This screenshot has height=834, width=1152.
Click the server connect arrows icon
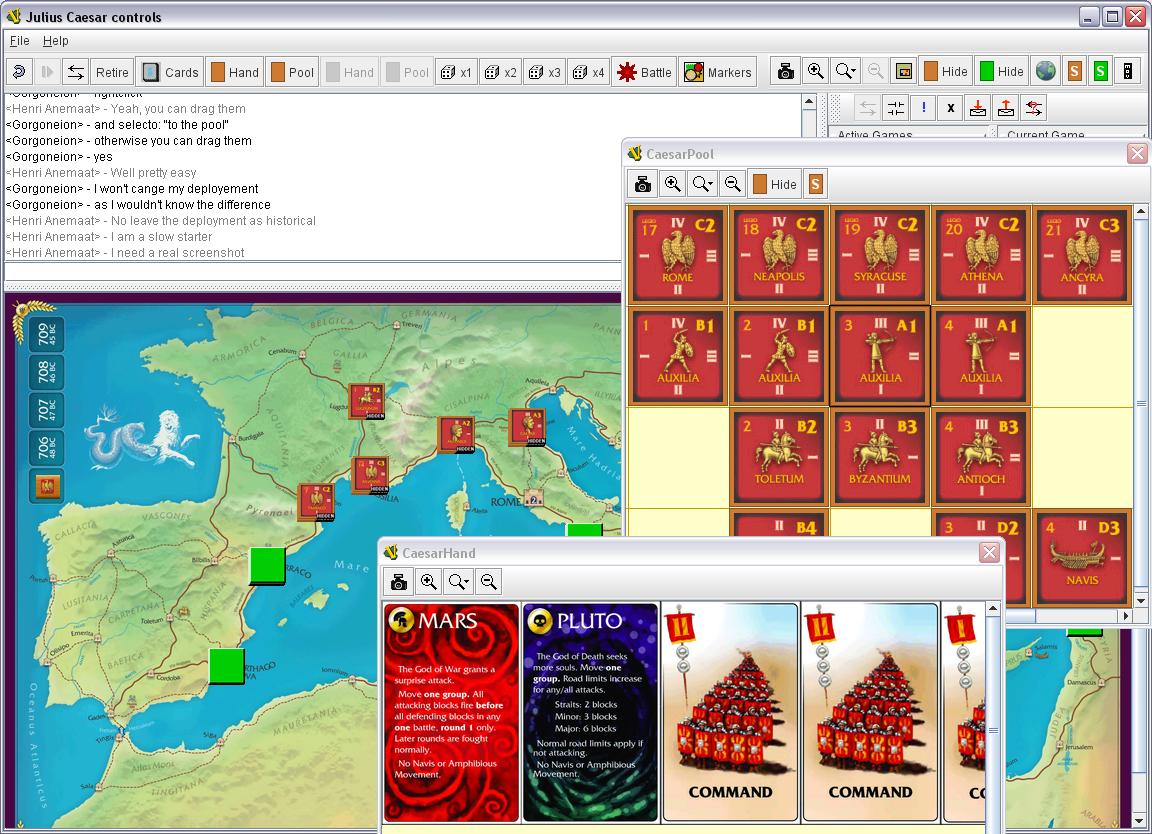(x=76, y=72)
